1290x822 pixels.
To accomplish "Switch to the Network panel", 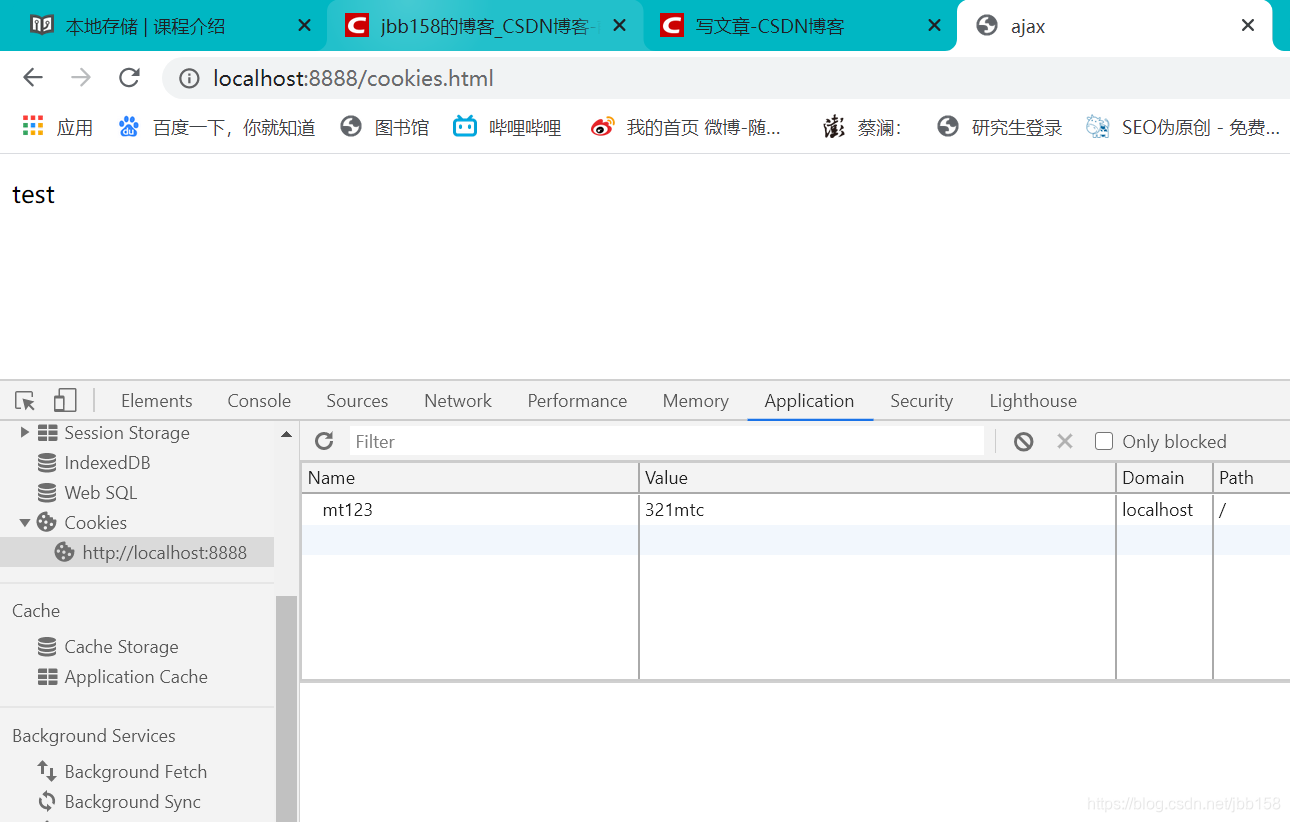I will (x=457, y=400).
